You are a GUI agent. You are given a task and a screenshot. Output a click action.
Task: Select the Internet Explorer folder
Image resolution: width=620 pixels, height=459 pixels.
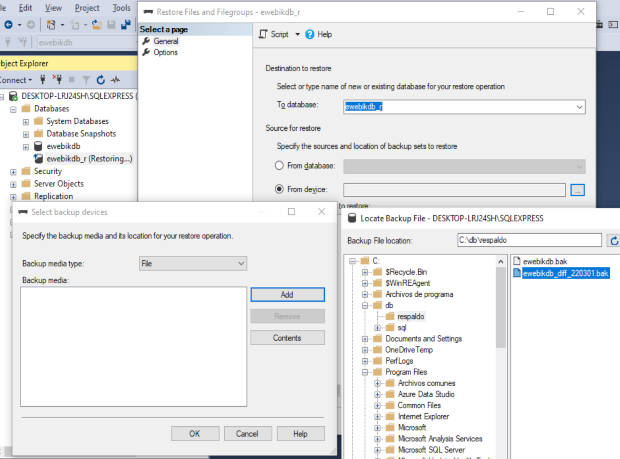(423, 416)
